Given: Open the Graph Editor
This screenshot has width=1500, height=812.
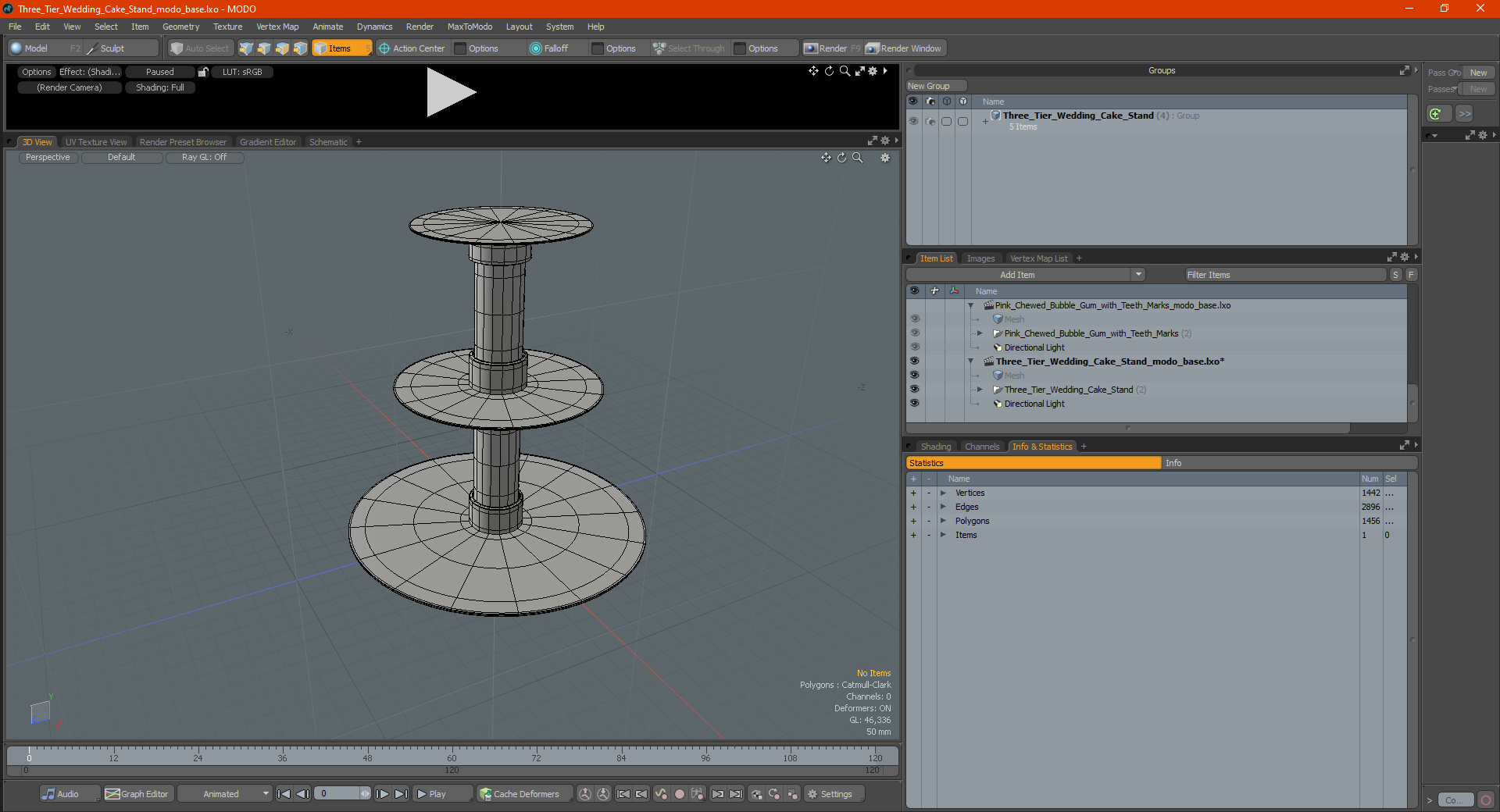Looking at the screenshot, I should 137,794.
